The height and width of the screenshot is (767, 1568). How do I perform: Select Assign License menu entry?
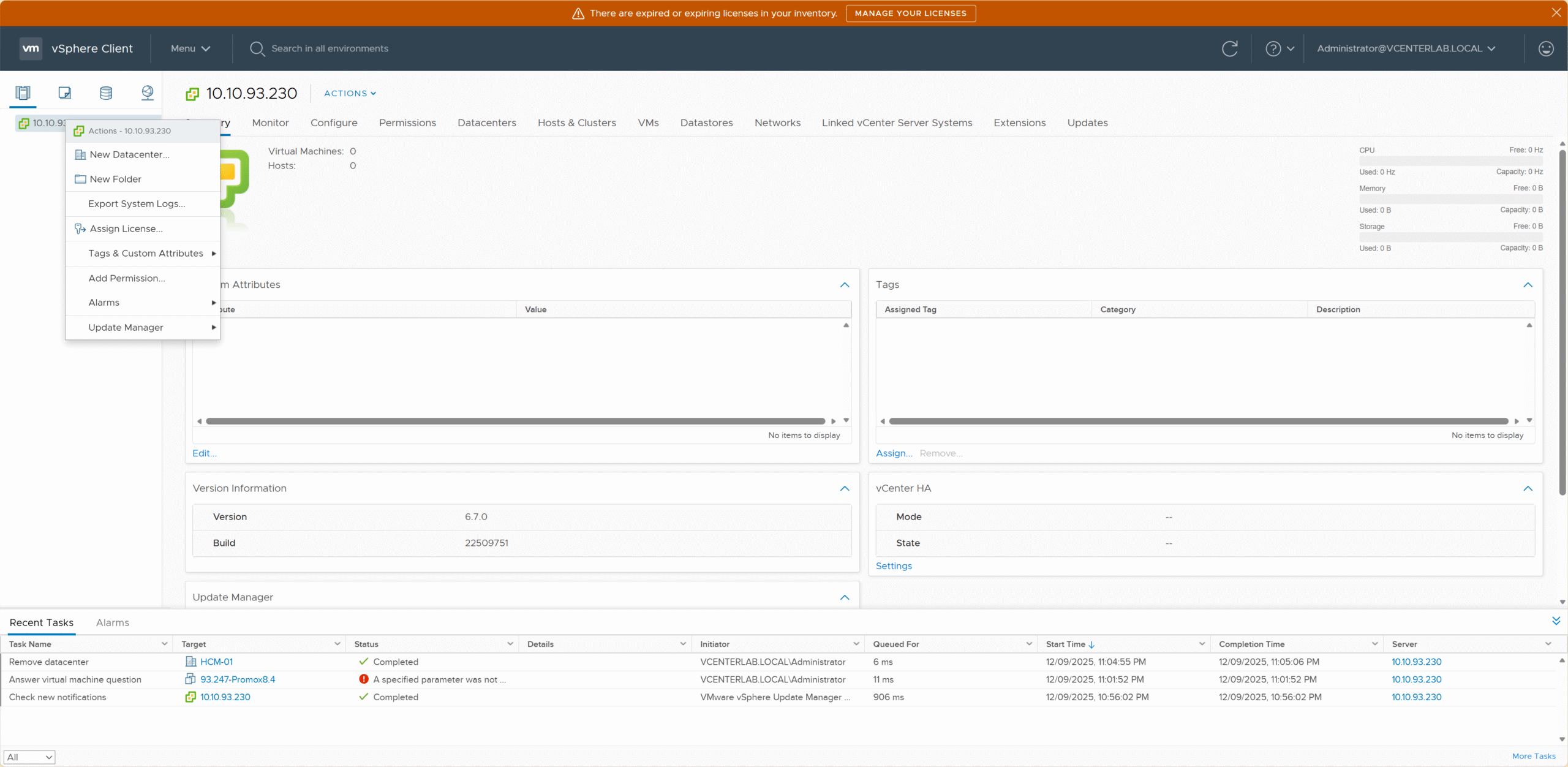pyautogui.click(x=126, y=229)
